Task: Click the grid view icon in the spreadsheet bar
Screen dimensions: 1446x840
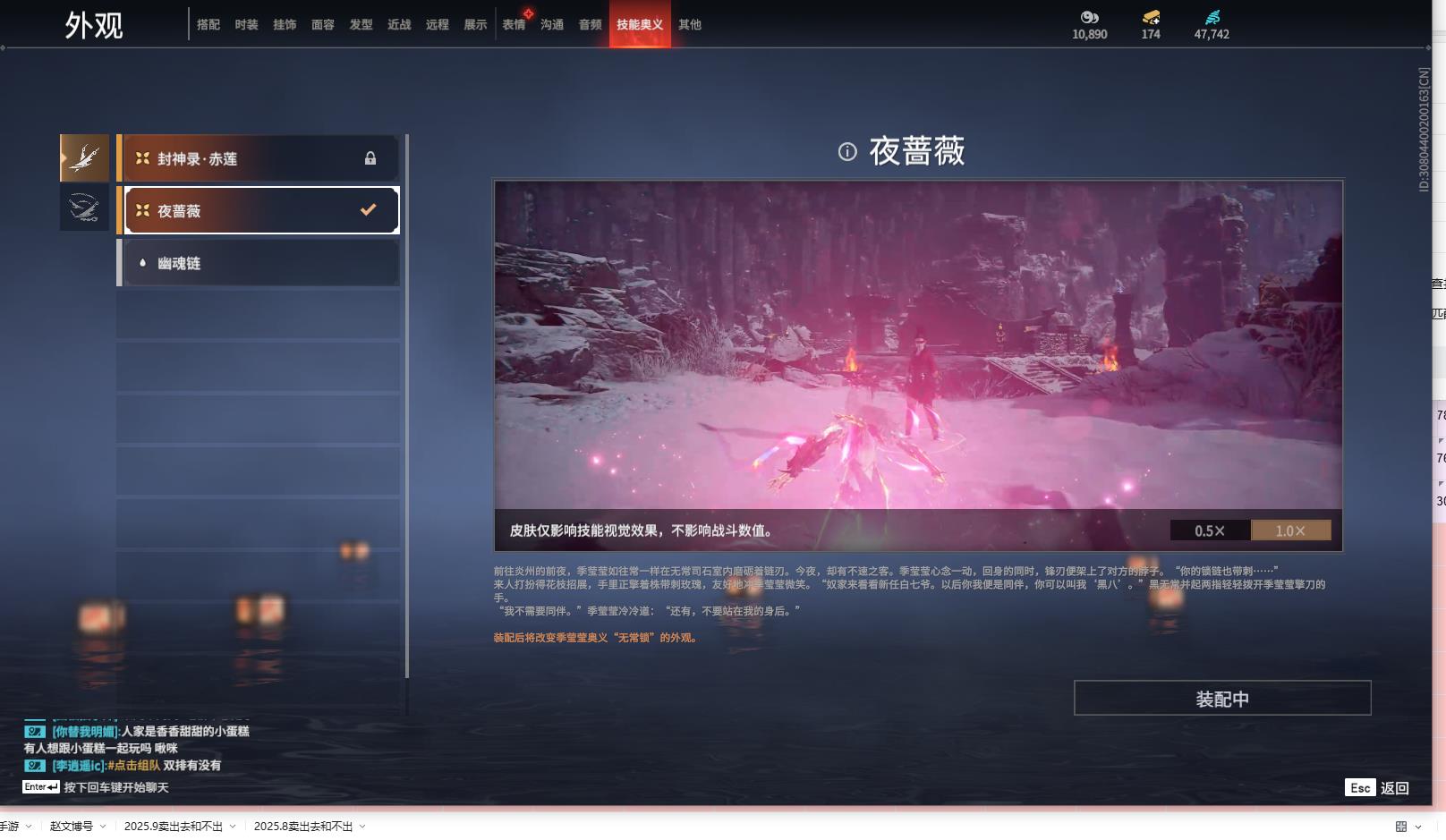Action: point(1401,827)
